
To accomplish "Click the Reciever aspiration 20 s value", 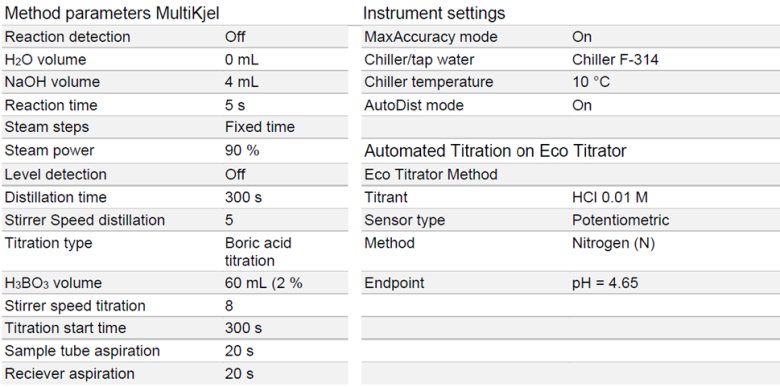I will (x=239, y=374).
